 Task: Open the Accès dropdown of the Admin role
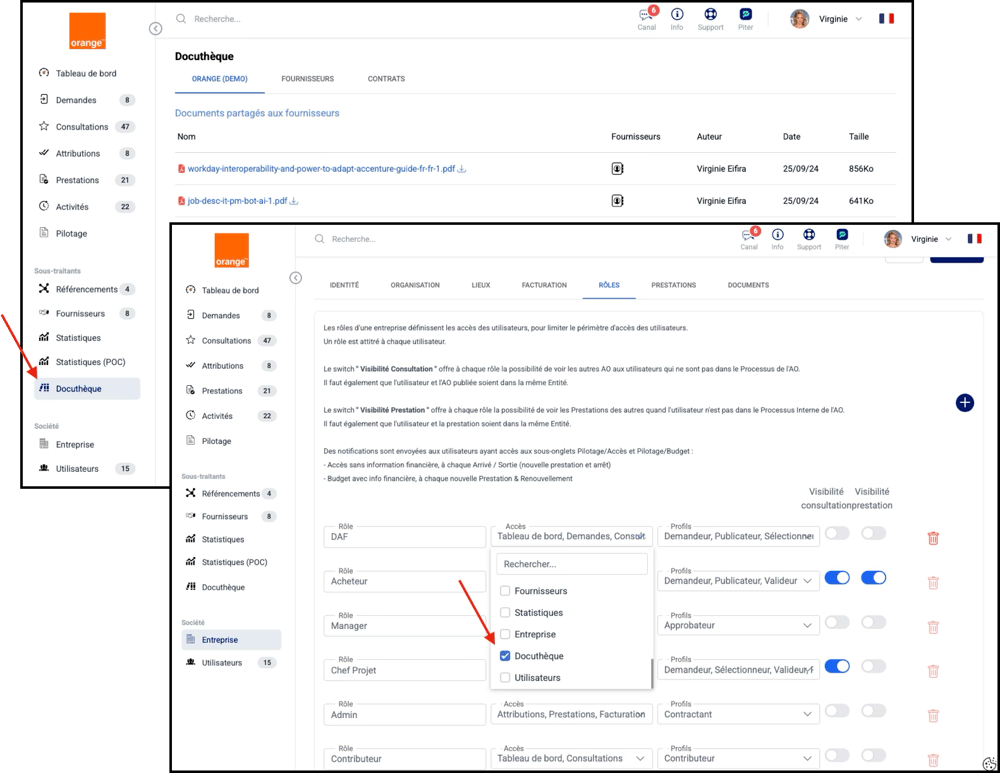point(571,714)
